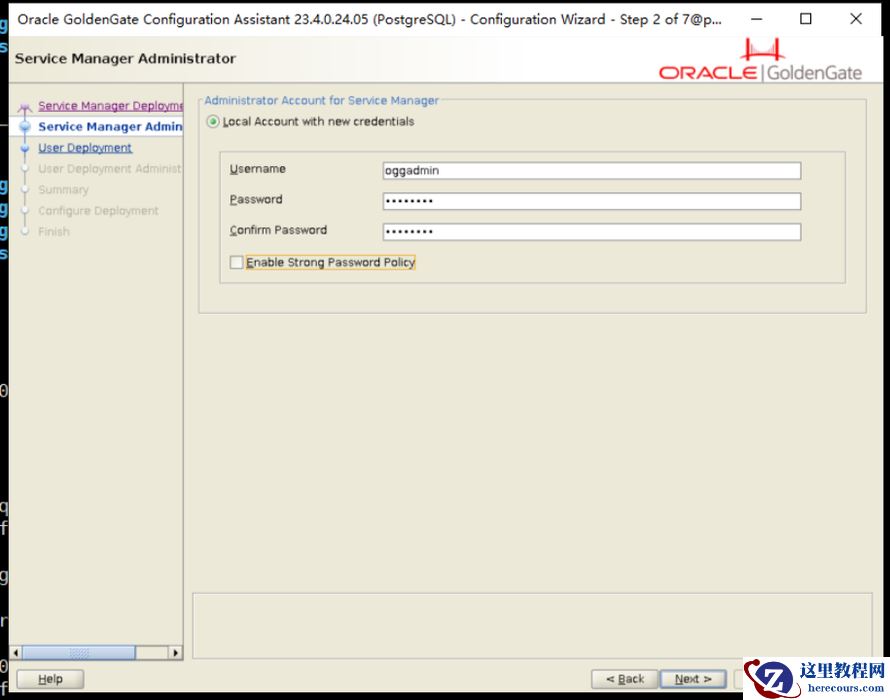
Task: Click the message output area
Action: click(x=532, y=626)
